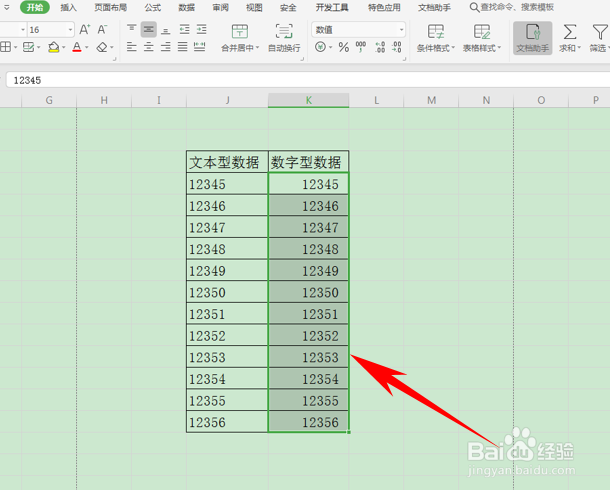
Task: Align text right
Action: click(166, 47)
